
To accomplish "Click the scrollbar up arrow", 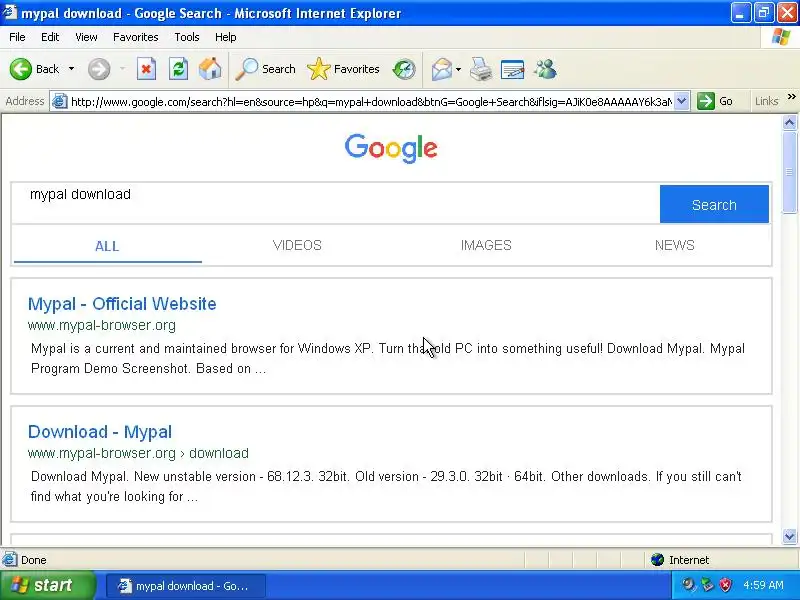I will coord(789,122).
